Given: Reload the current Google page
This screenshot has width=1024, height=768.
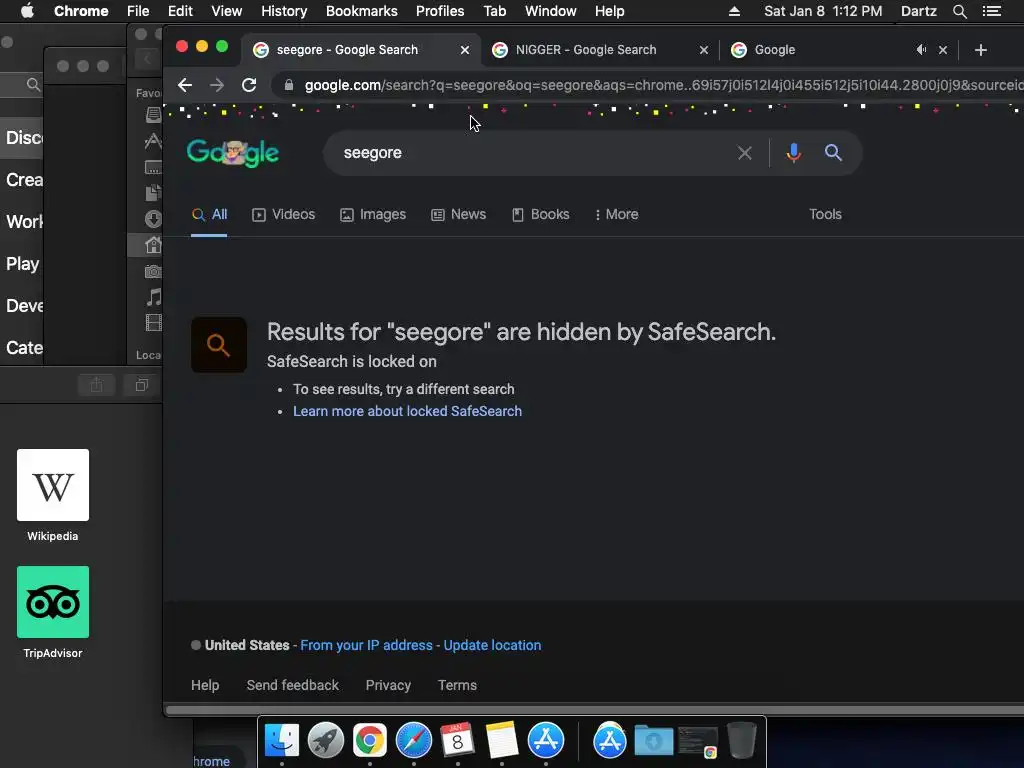Looking at the screenshot, I should pyautogui.click(x=249, y=85).
